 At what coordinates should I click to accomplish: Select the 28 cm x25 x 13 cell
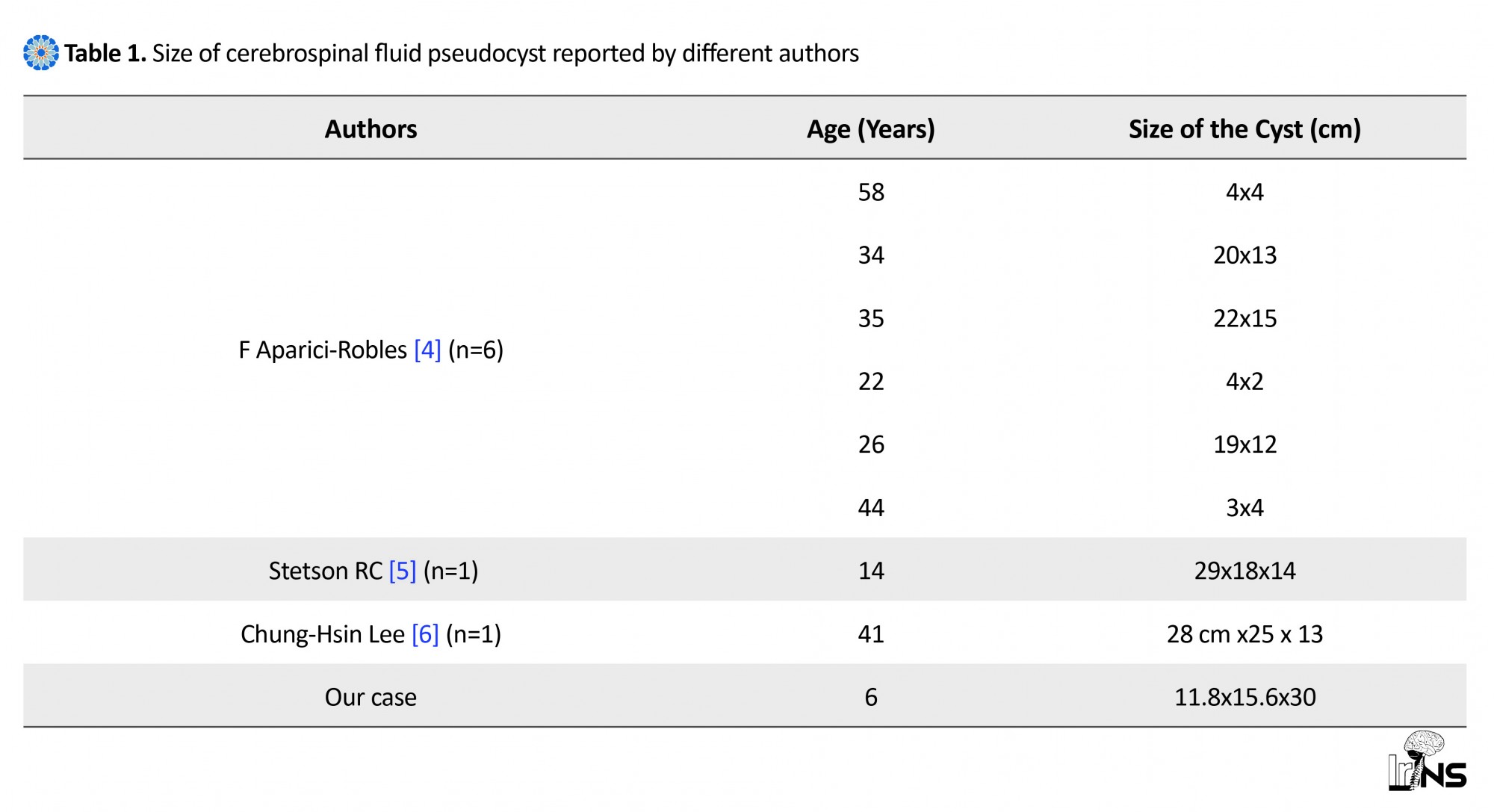(1245, 634)
